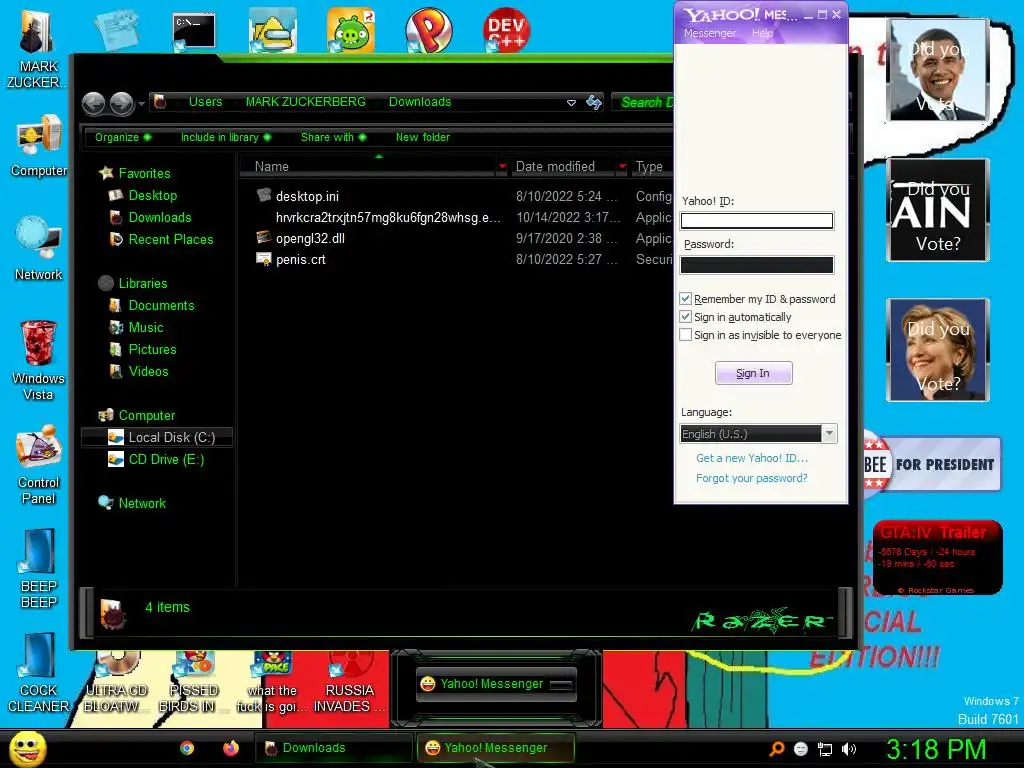Click the Users breadcrumb in address bar
The height and width of the screenshot is (768, 1024).
tap(205, 102)
